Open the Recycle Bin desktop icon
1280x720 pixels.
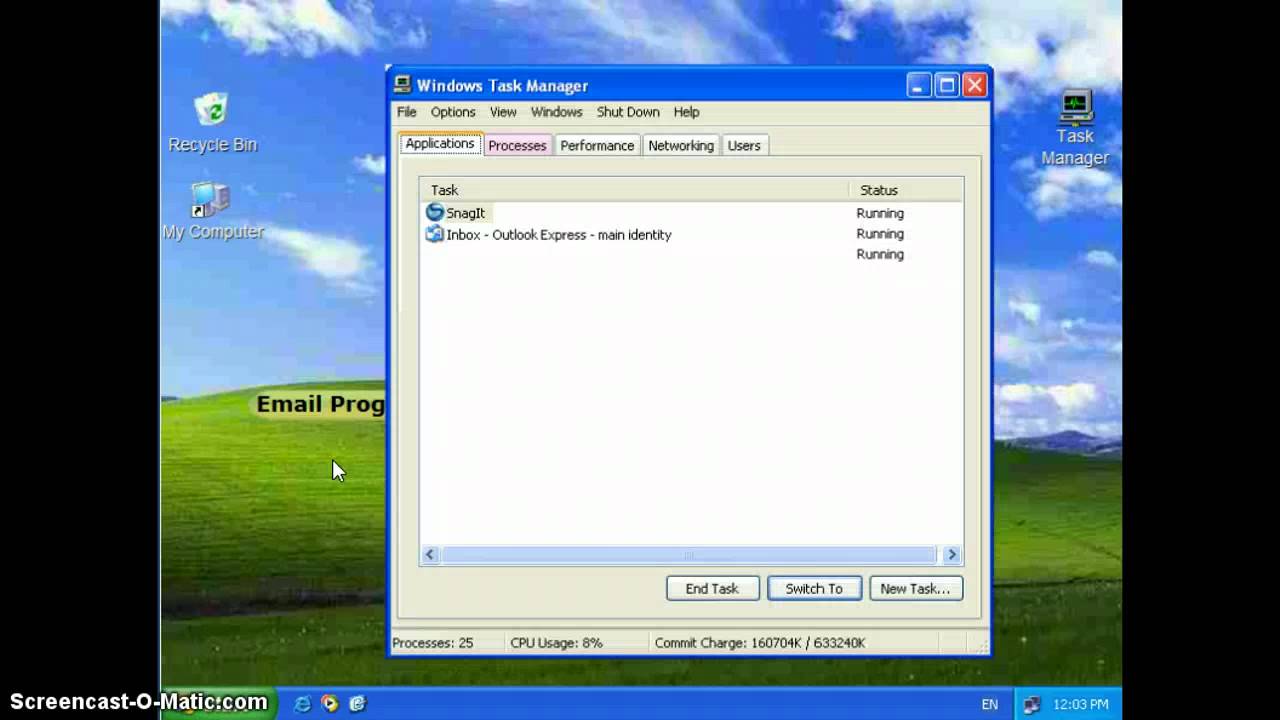[212, 123]
